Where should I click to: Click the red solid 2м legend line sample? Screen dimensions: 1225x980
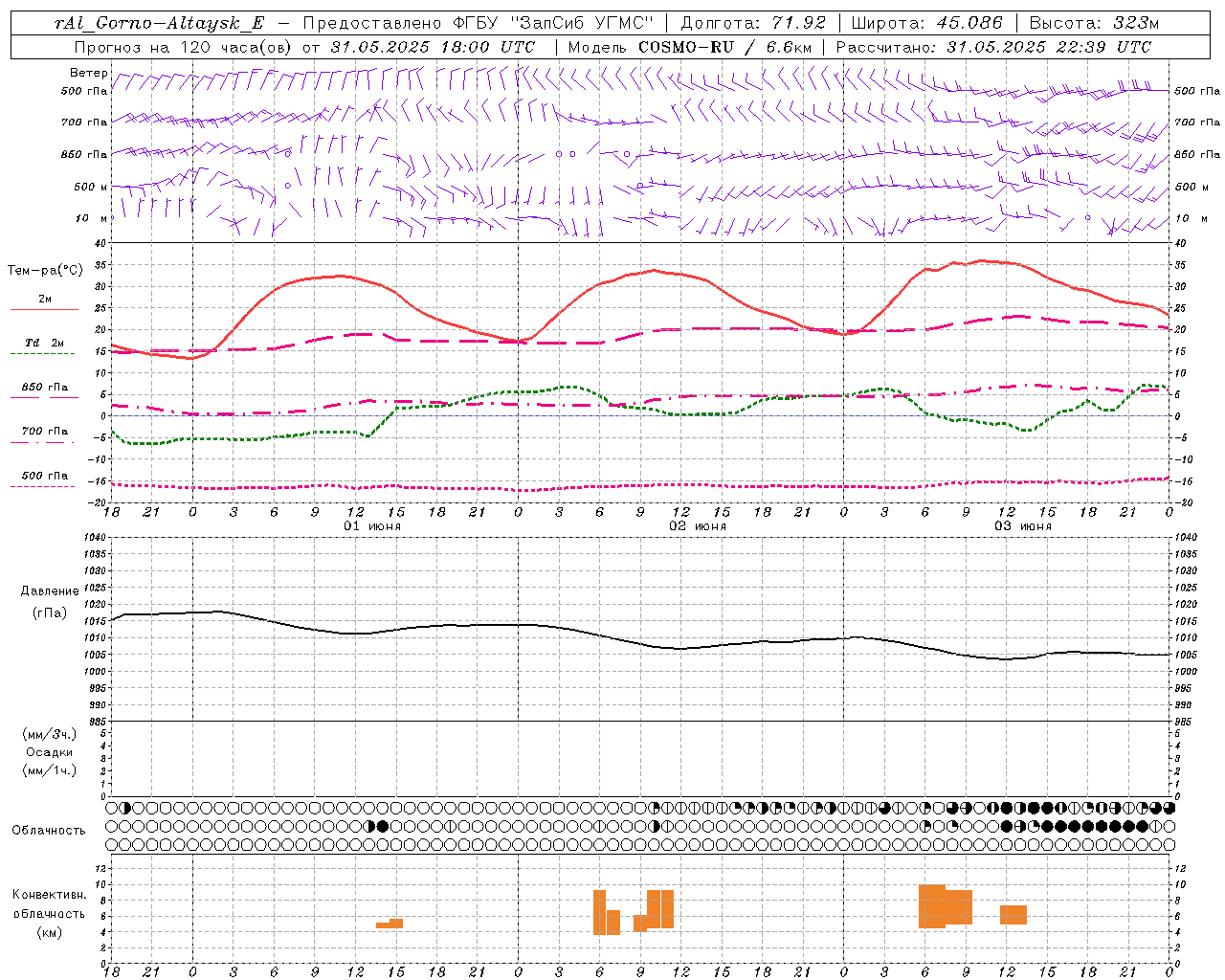click(x=44, y=310)
